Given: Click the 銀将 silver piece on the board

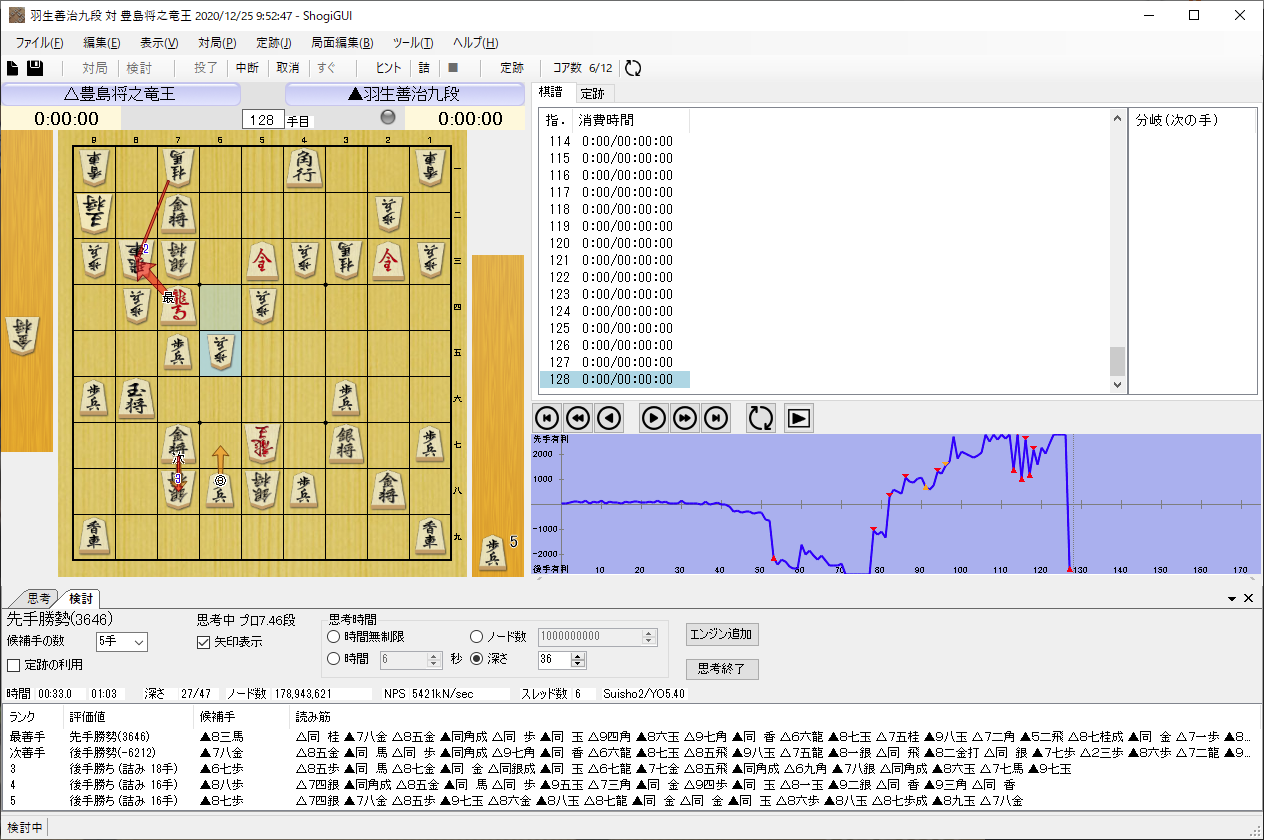Looking at the screenshot, I should [346, 445].
